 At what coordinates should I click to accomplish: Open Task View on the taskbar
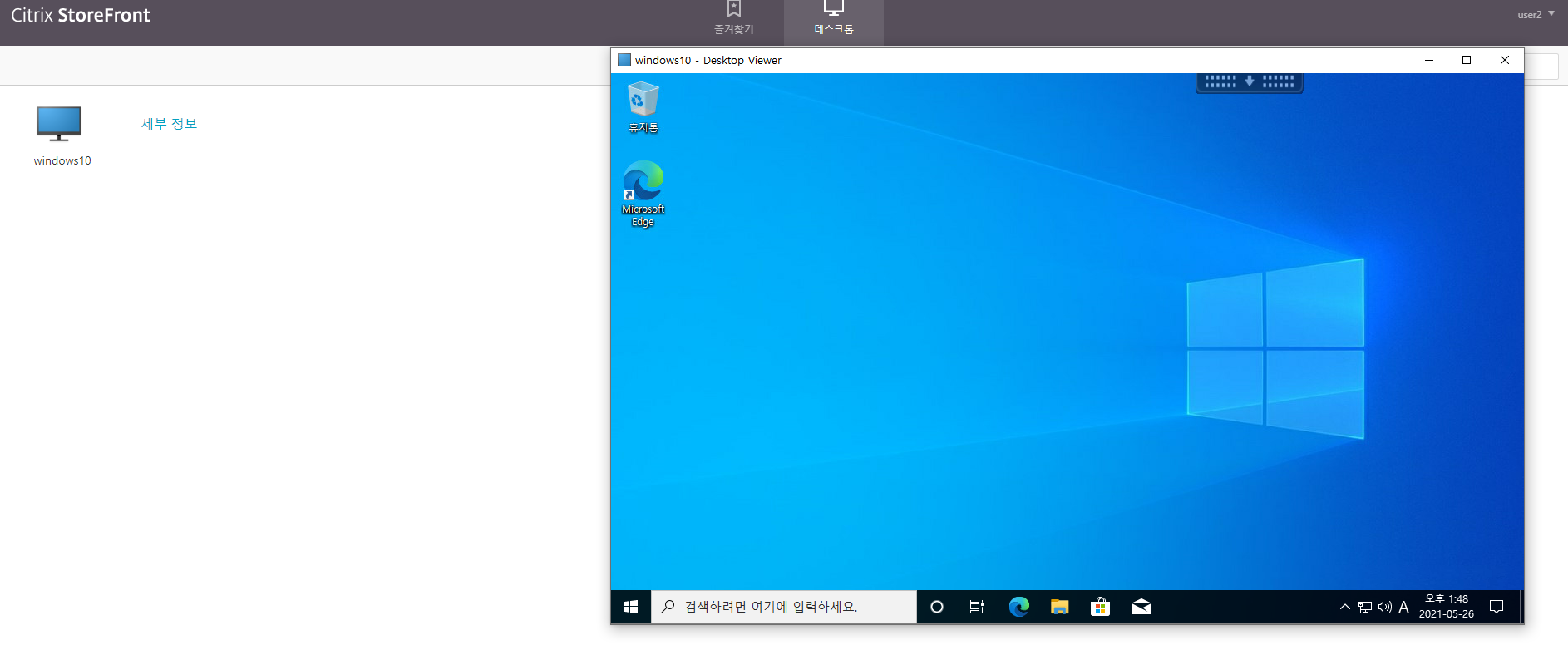click(977, 607)
